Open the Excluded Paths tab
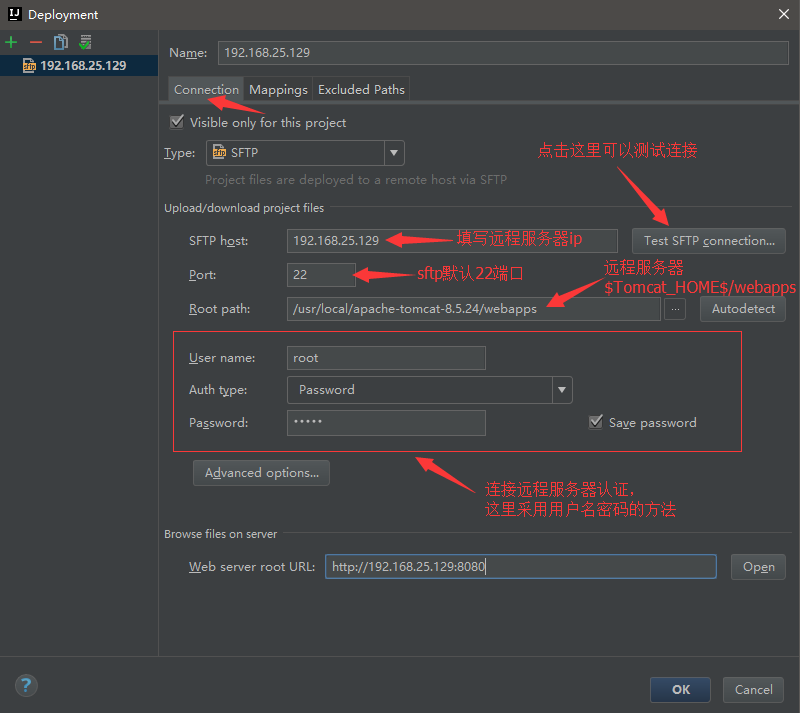The image size is (800, 713). point(361,89)
